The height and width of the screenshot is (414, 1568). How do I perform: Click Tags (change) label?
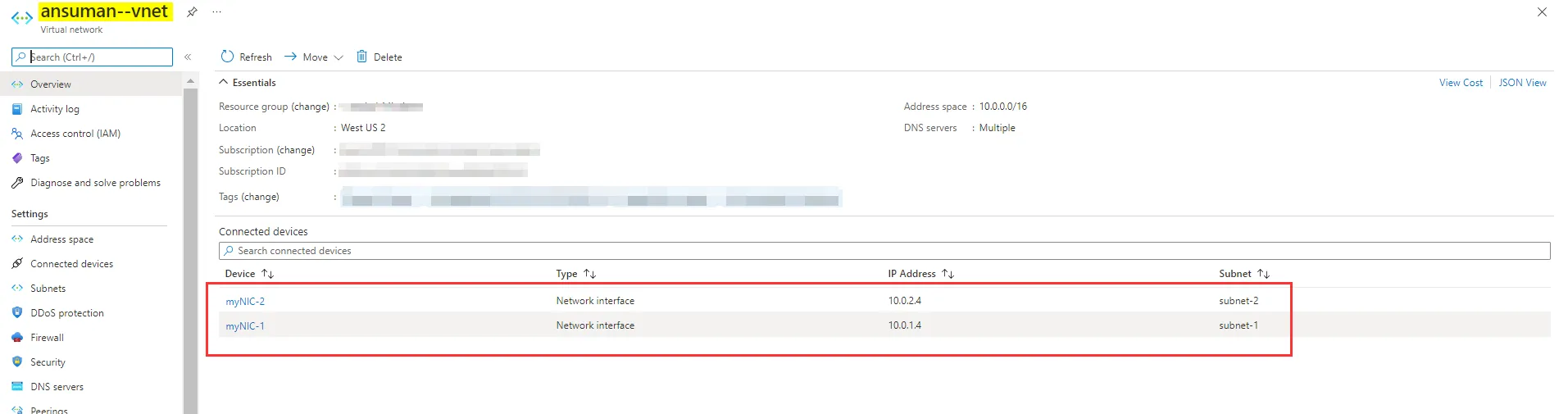[x=248, y=197]
